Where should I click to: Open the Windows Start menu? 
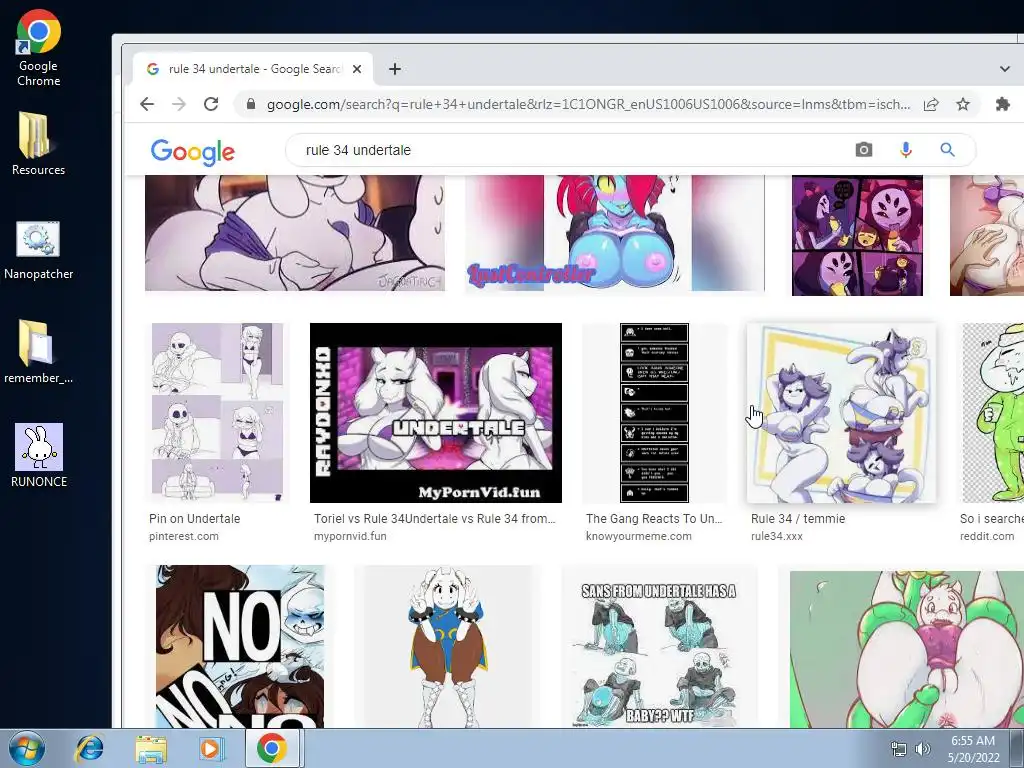coord(27,748)
